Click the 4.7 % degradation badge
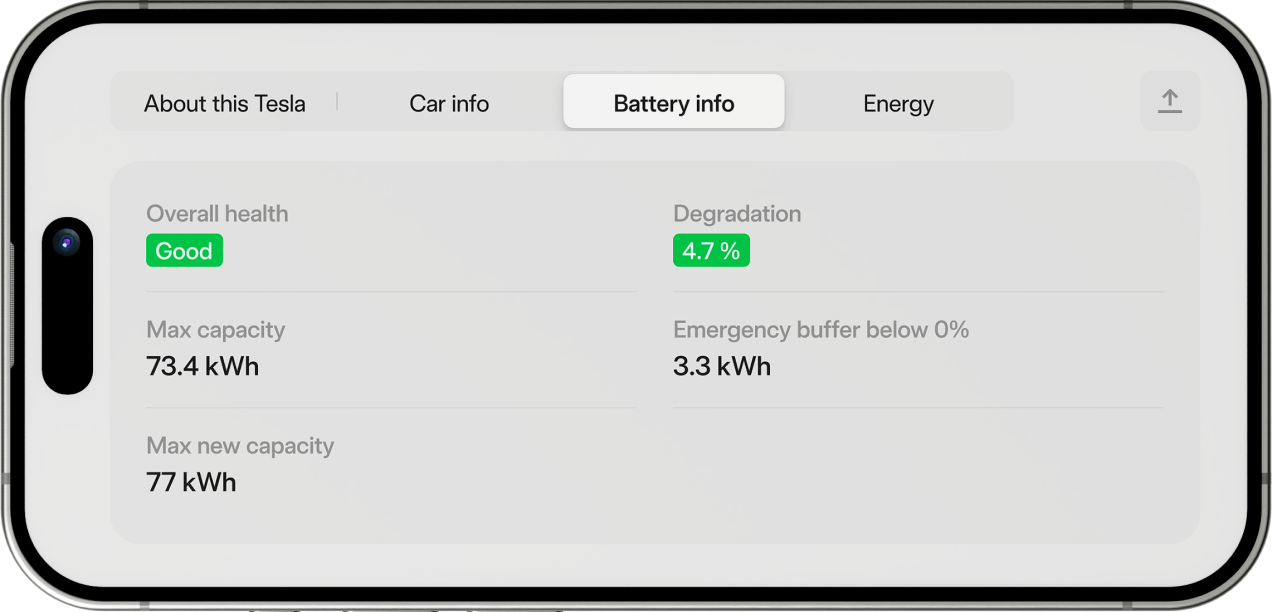 tap(711, 251)
